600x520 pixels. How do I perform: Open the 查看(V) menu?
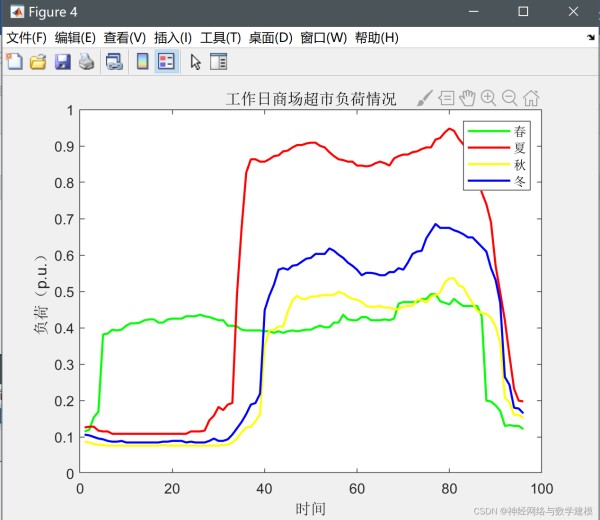coord(125,38)
